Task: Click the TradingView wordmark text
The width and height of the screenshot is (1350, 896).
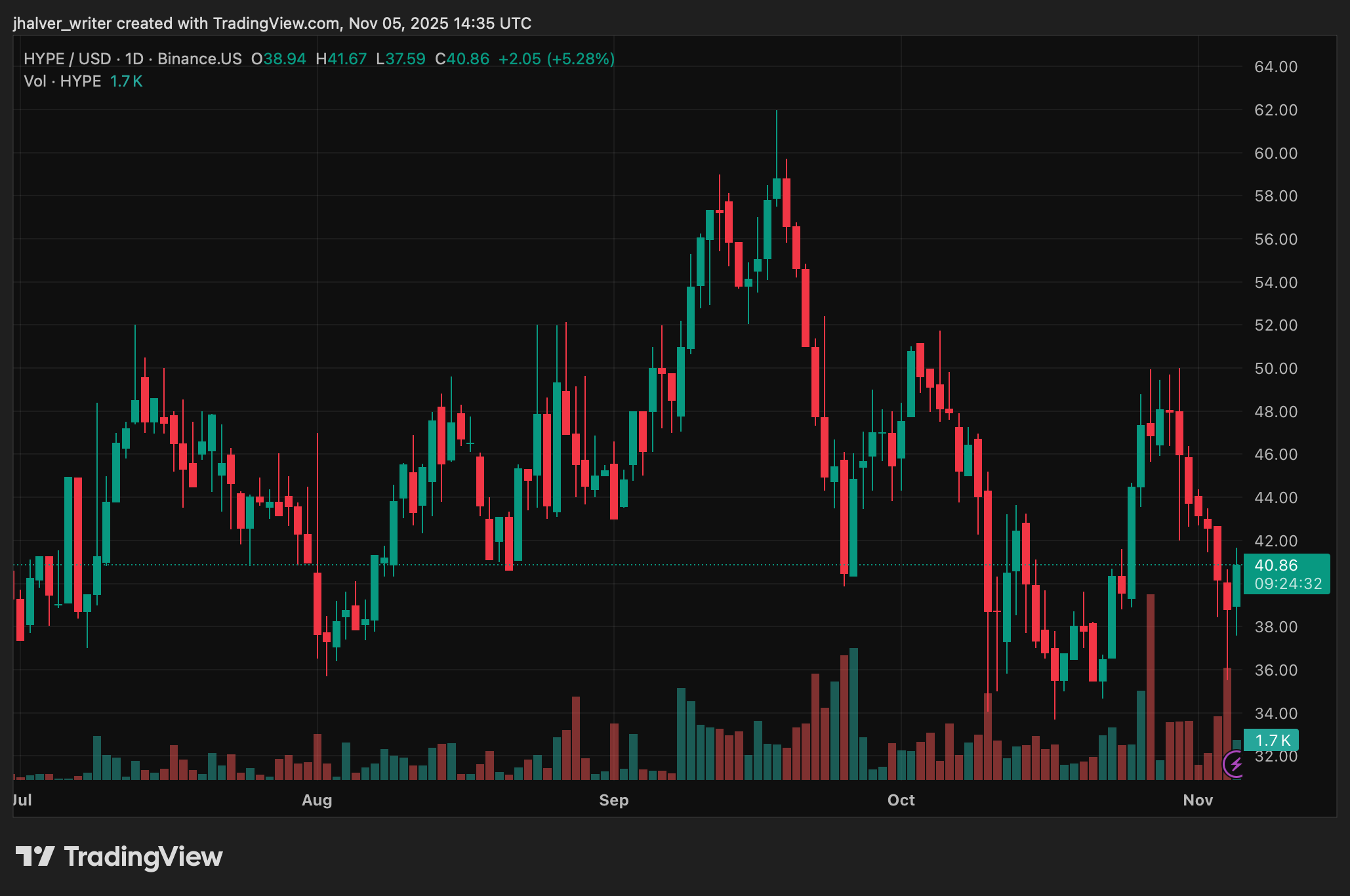Action: tap(143, 857)
